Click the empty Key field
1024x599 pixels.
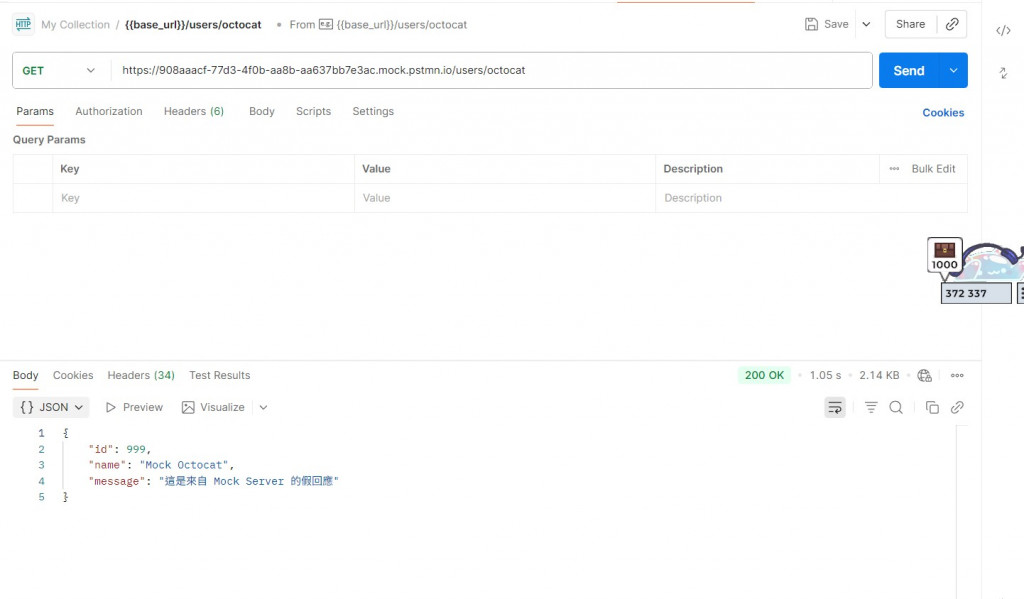[x=203, y=198]
